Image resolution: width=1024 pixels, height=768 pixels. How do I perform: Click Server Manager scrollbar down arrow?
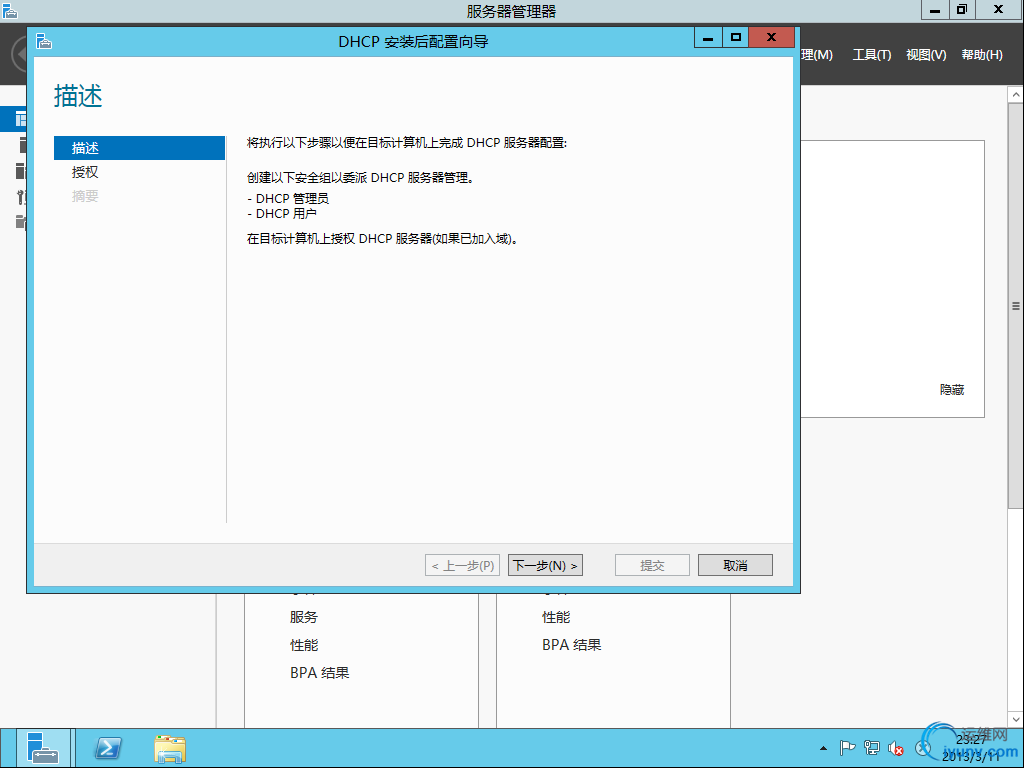(1016, 719)
